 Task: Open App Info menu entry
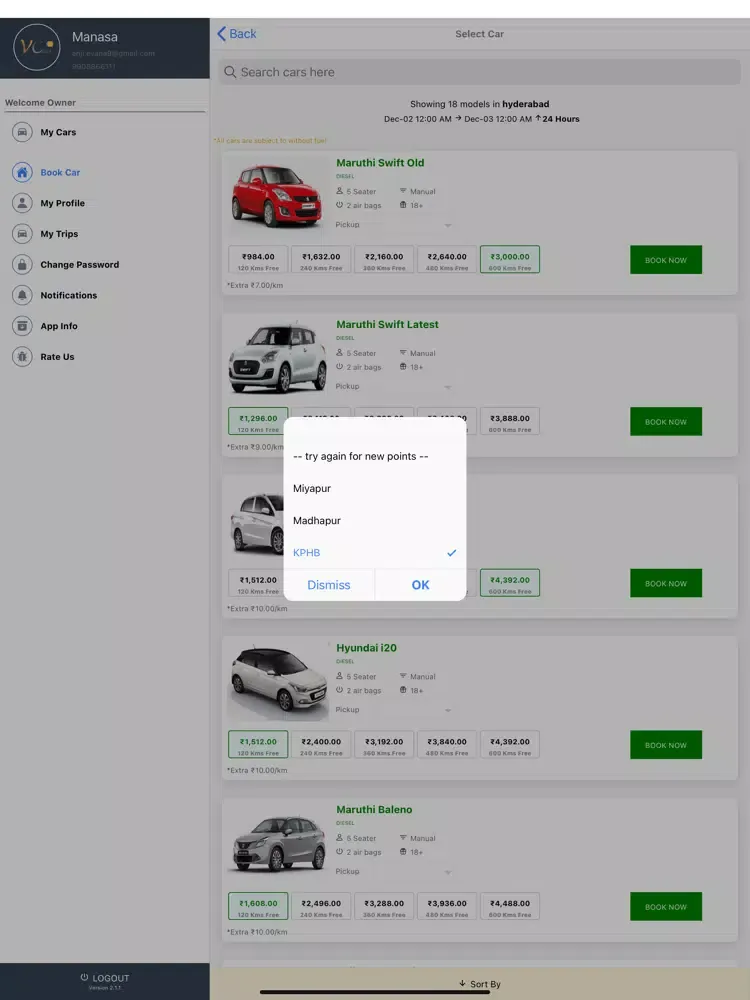59,325
